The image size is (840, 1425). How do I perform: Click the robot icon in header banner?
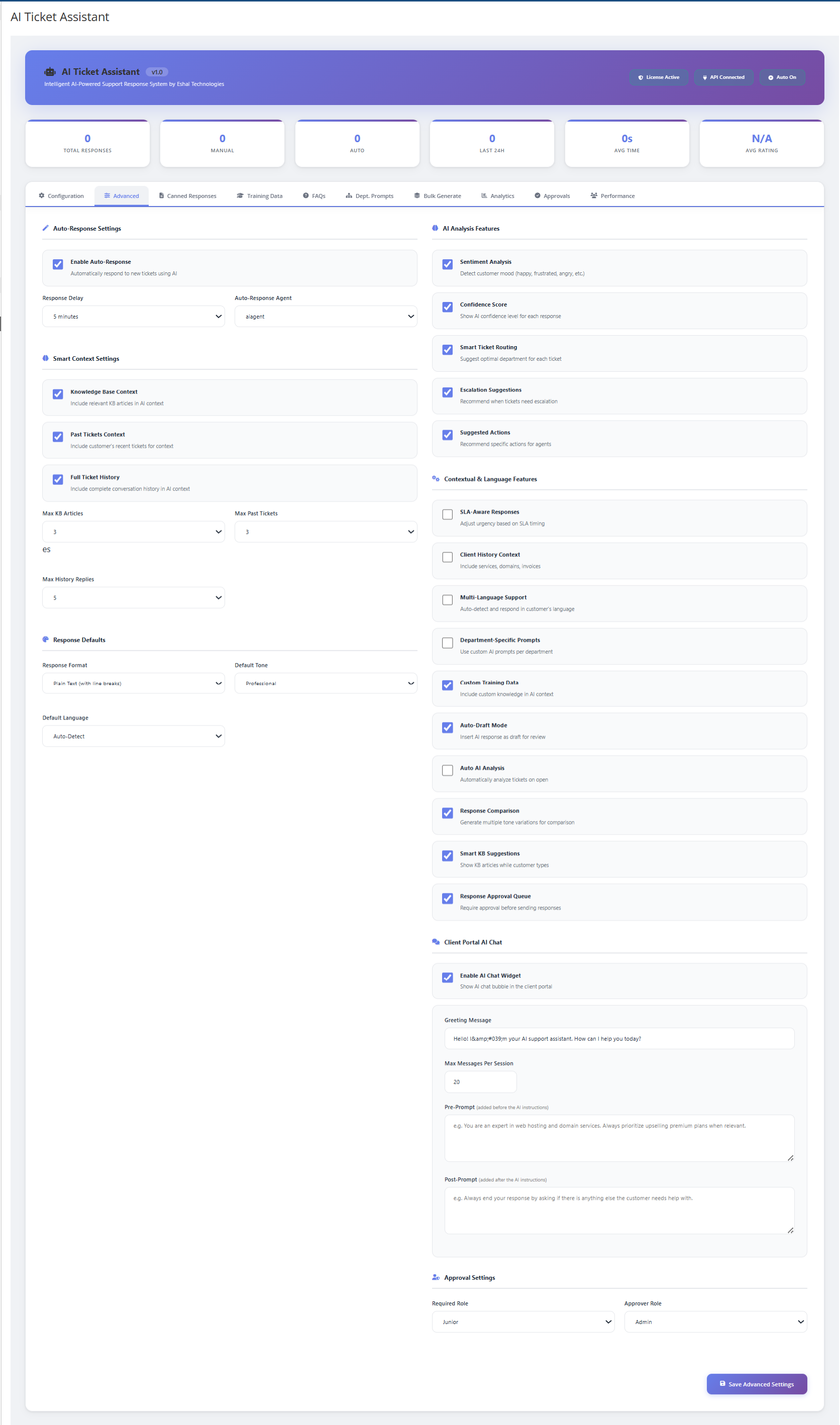tap(50, 72)
